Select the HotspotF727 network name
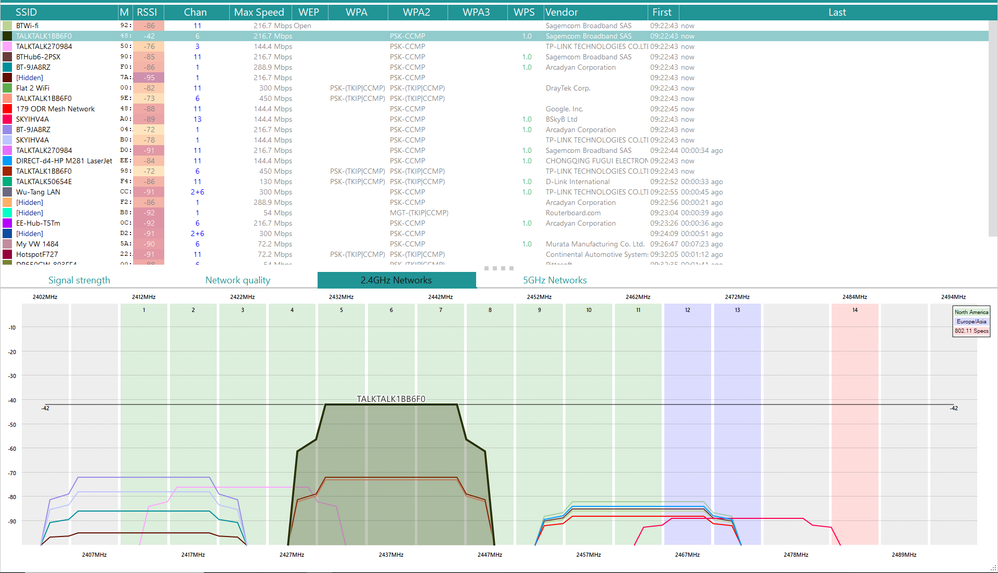Image resolution: width=998 pixels, height=573 pixels. click(x=37, y=255)
